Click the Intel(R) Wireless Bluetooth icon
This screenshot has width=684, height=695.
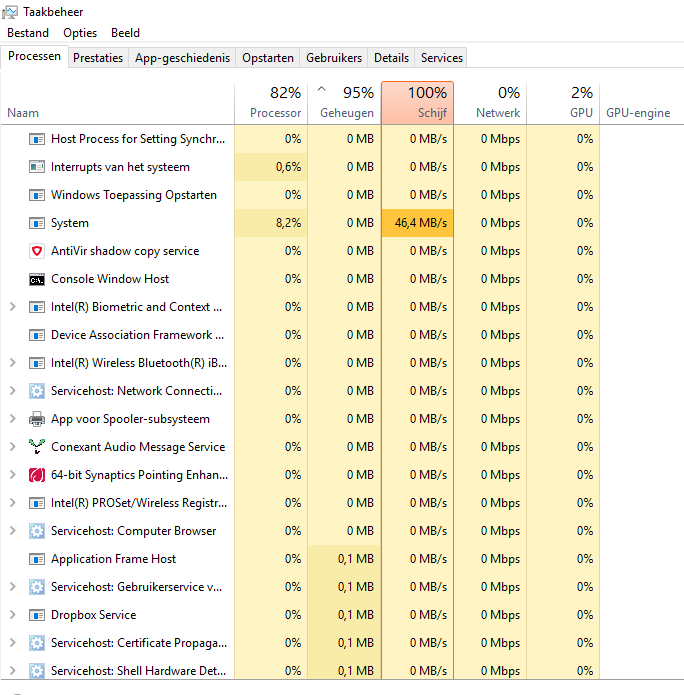coord(37,363)
